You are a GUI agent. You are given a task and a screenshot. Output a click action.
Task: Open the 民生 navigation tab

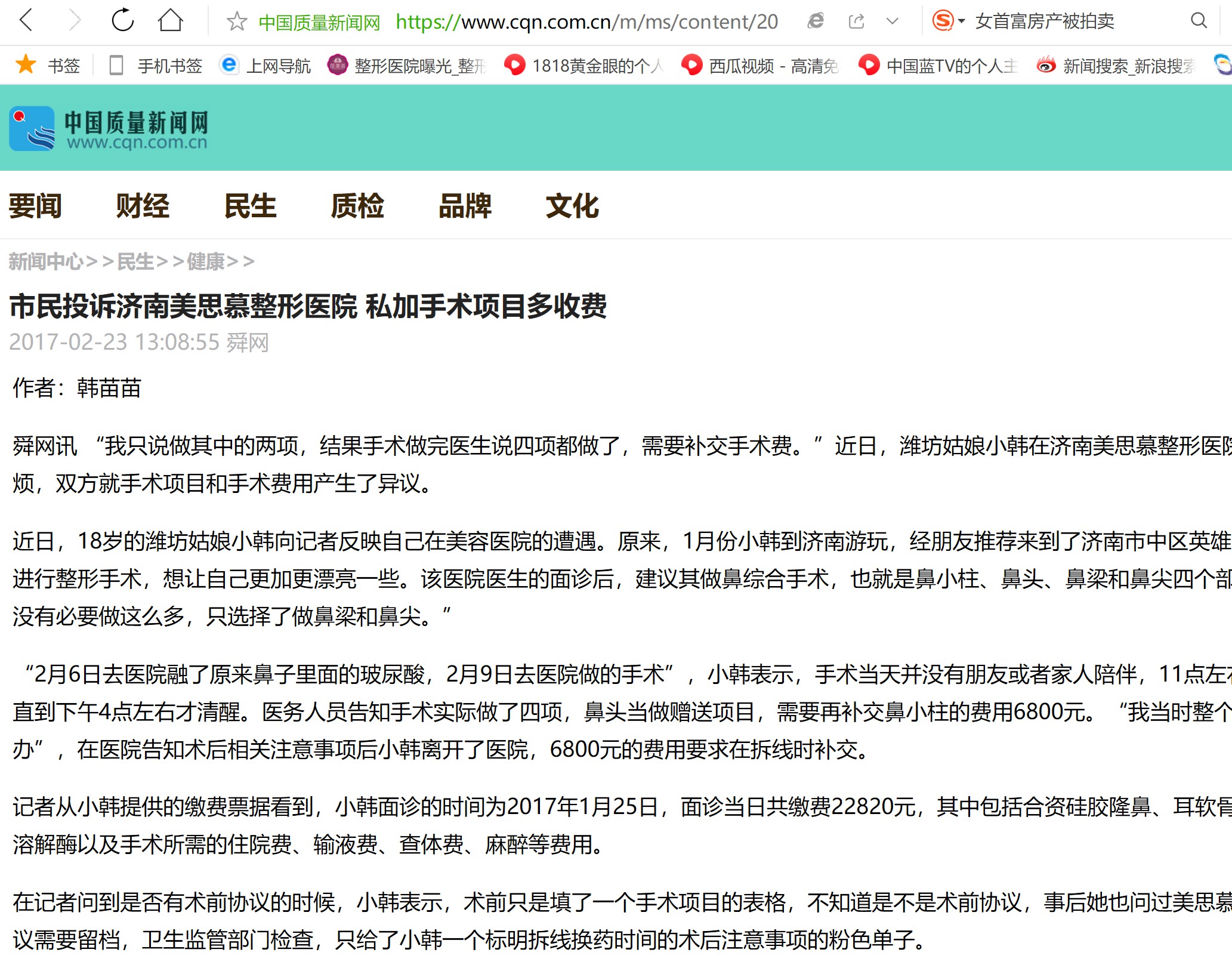coord(251,206)
